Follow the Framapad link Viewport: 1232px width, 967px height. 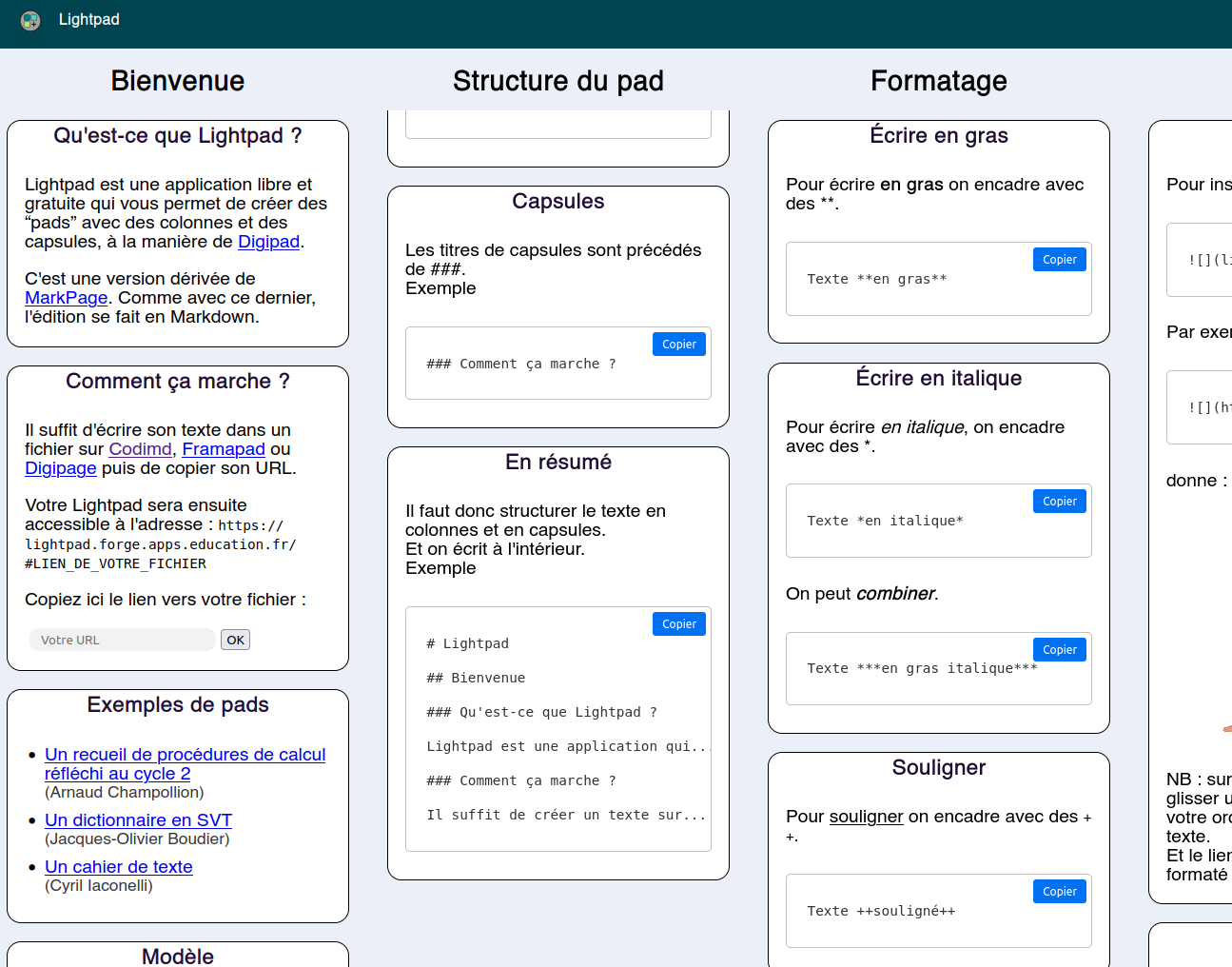(224, 449)
